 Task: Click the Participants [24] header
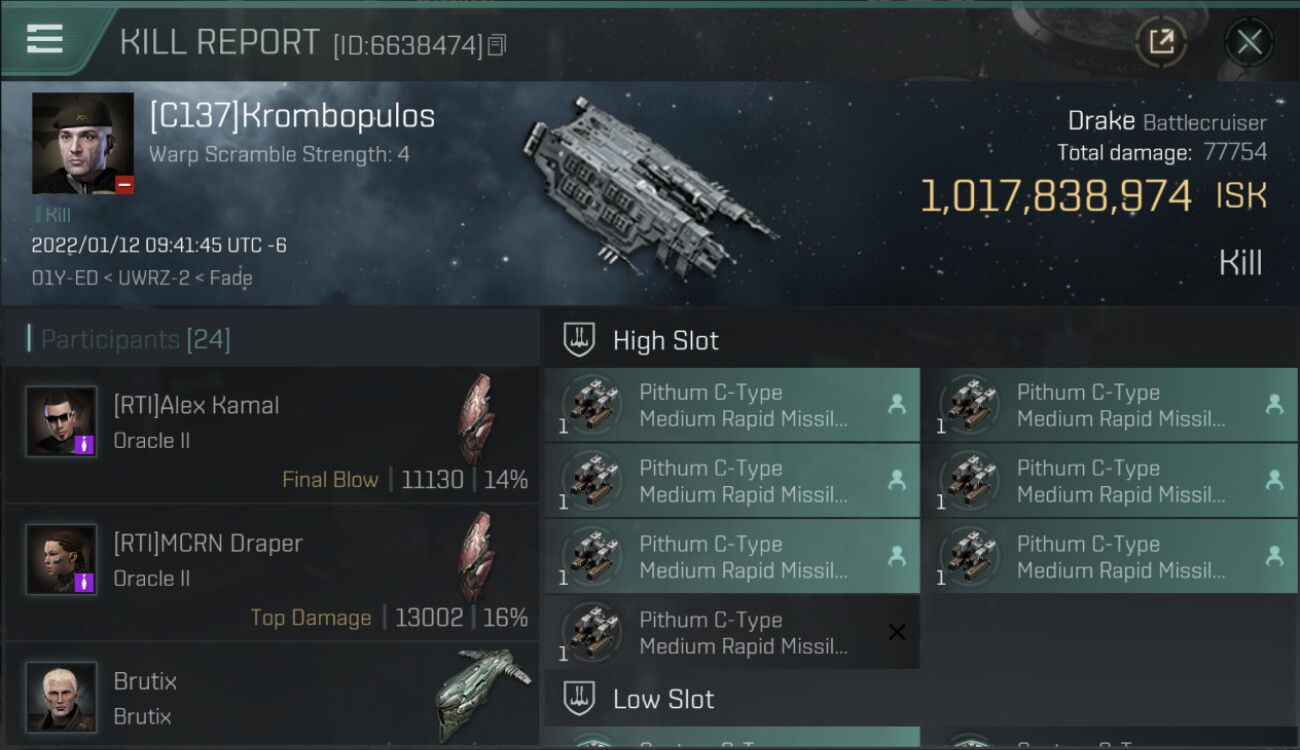click(135, 340)
